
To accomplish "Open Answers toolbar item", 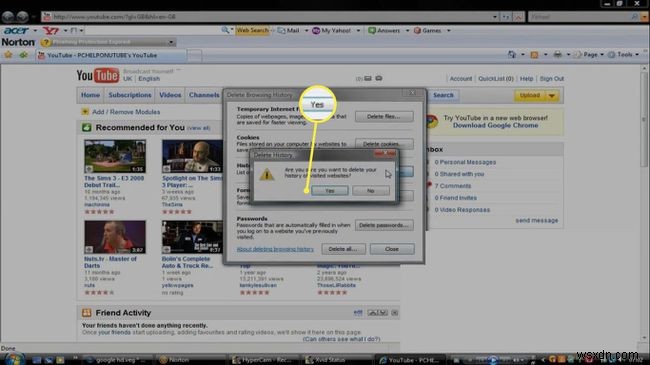I will 384,30.
